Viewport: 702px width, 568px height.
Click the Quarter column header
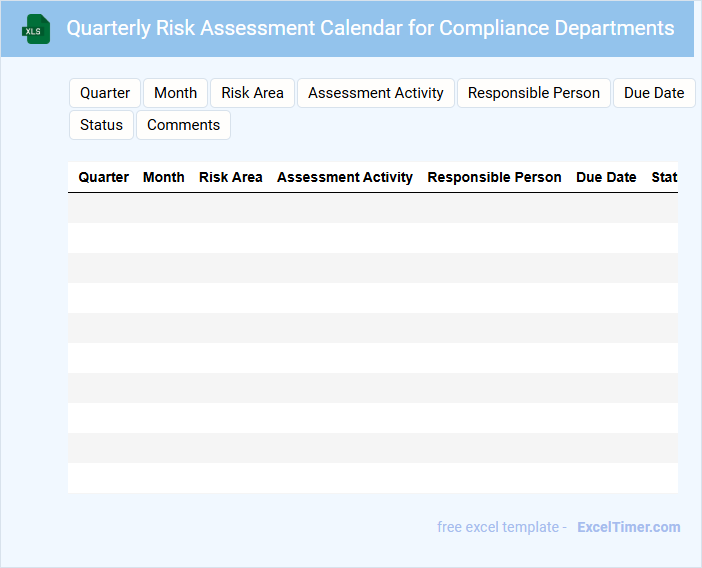click(104, 177)
